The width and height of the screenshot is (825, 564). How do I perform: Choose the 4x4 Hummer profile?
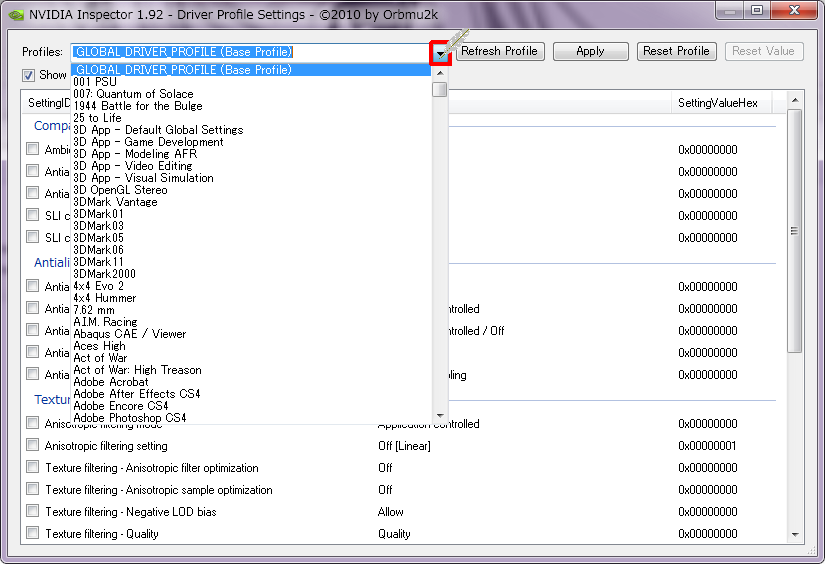tap(251, 298)
